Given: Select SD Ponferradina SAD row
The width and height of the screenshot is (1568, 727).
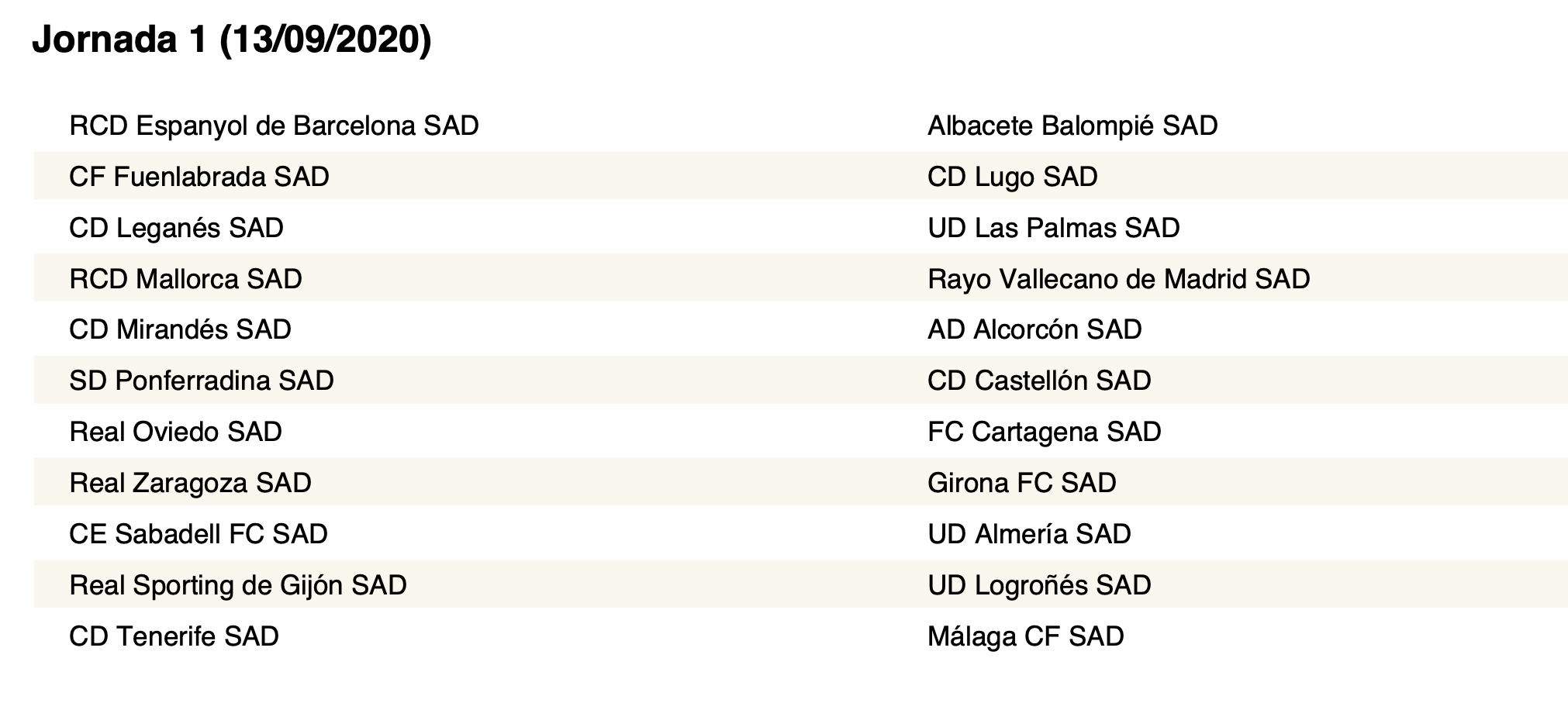Looking at the screenshot, I should [x=800, y=381].
